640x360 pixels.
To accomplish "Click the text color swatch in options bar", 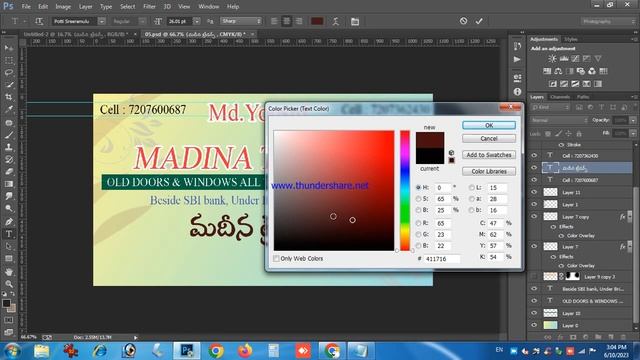I will click(x=317, y=21).
